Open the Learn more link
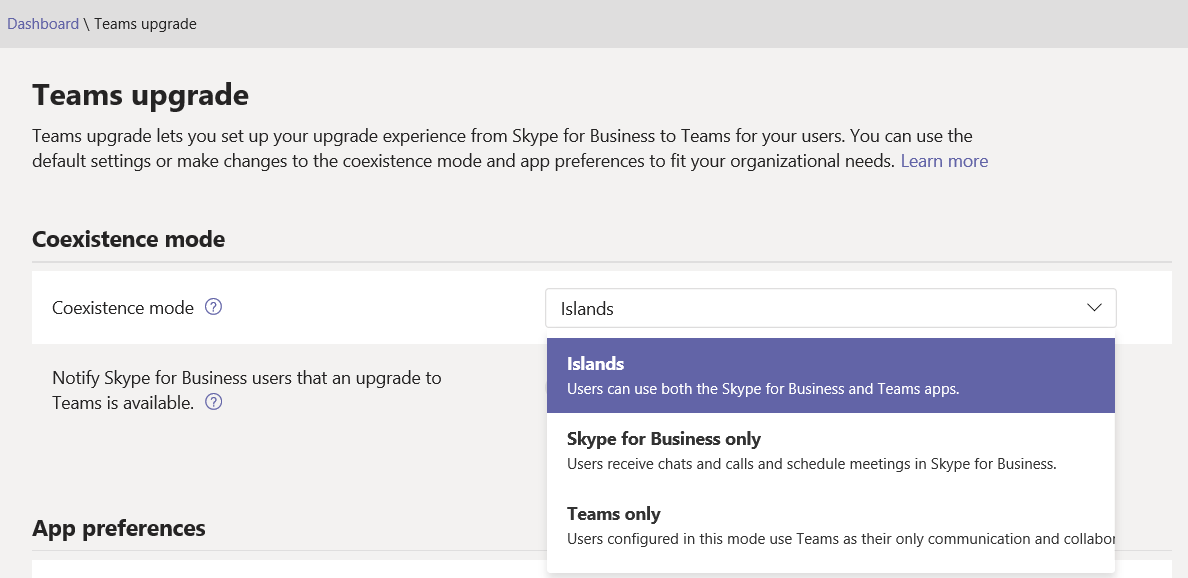 [x=944, y=161]
